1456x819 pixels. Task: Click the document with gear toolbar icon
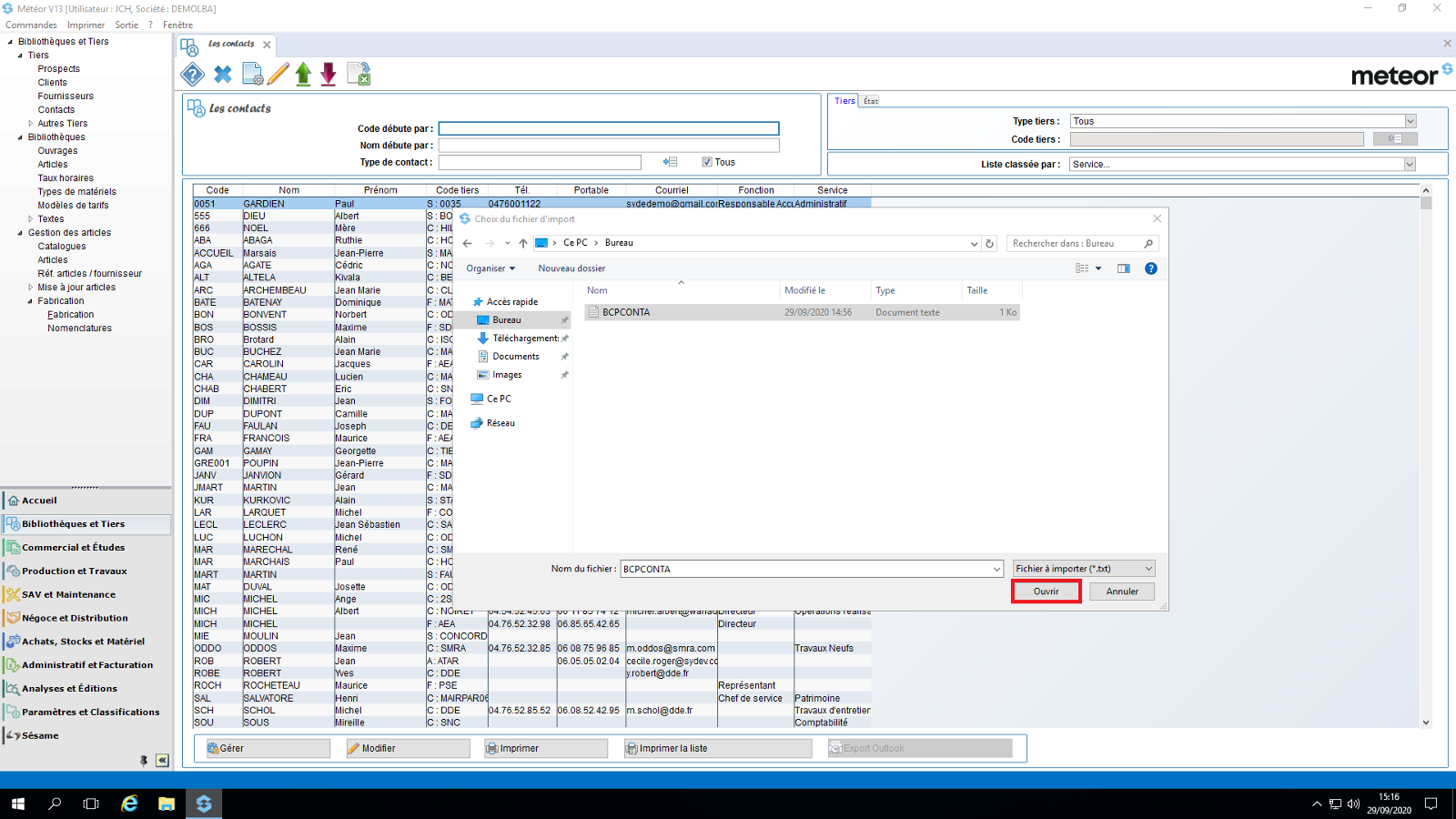tap(252, 75)
